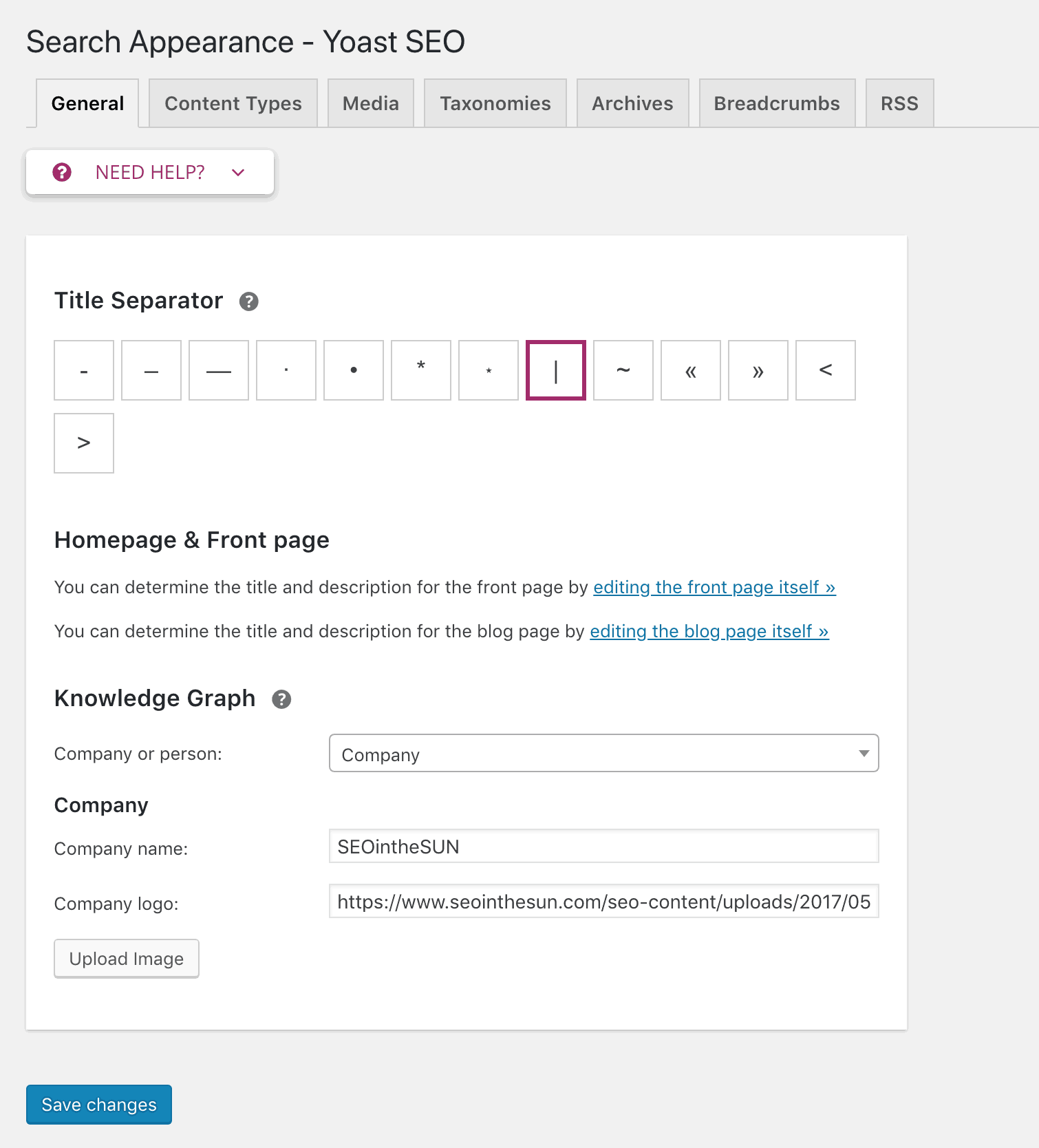Screen dimensions: 1039x1148
Task: Select the em dash title separator
Action: click(219, 370)
